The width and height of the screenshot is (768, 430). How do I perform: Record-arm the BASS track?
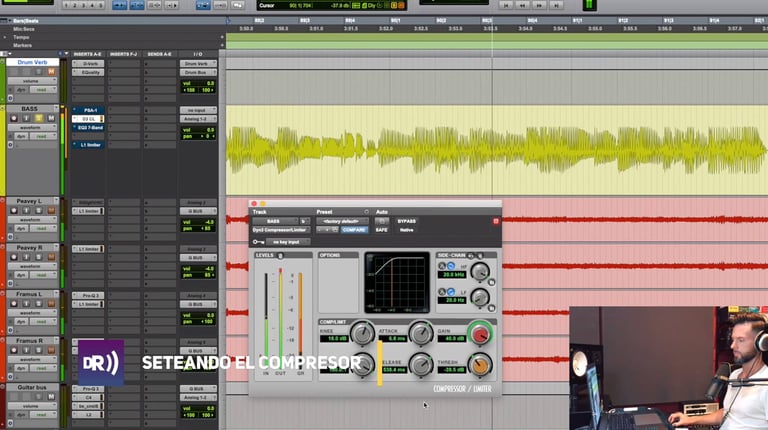(x=14, y=118)
